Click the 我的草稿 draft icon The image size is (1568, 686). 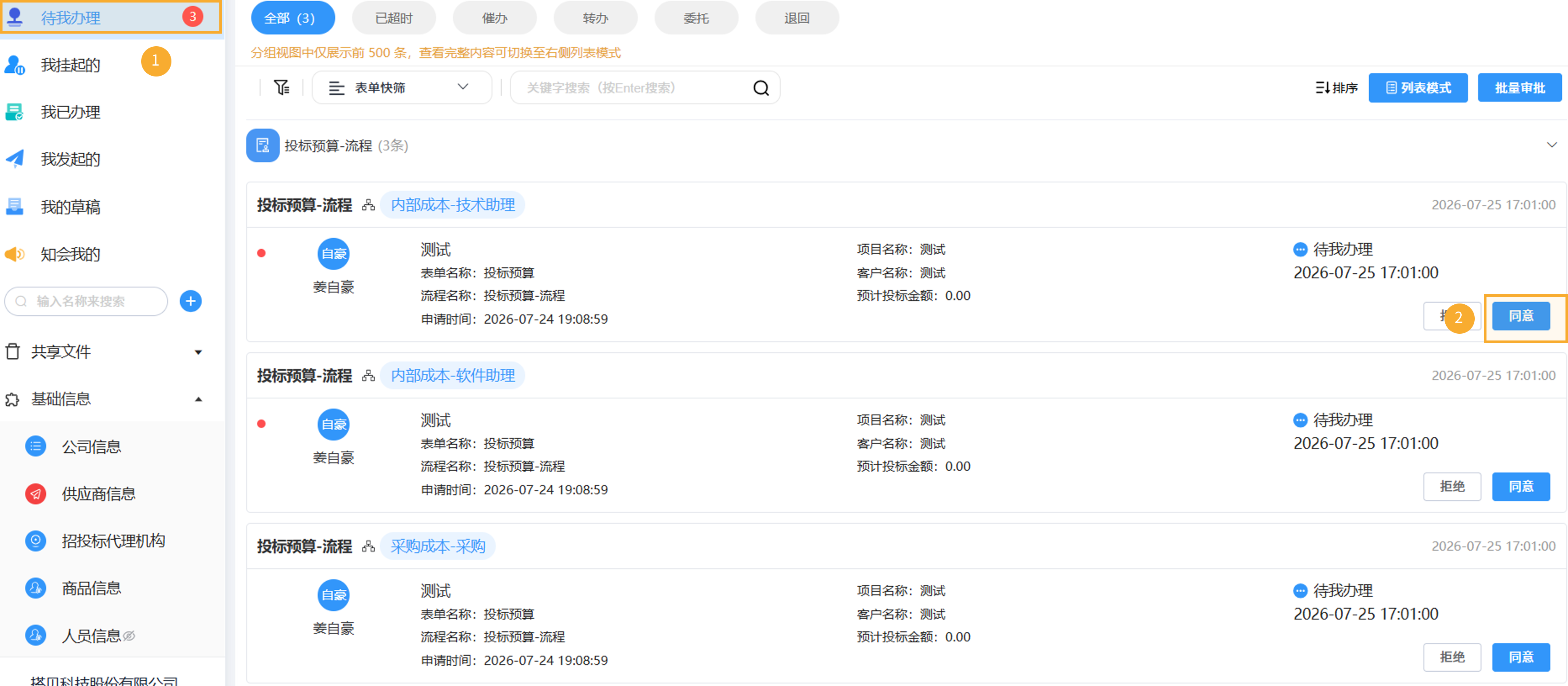[15, 206]
